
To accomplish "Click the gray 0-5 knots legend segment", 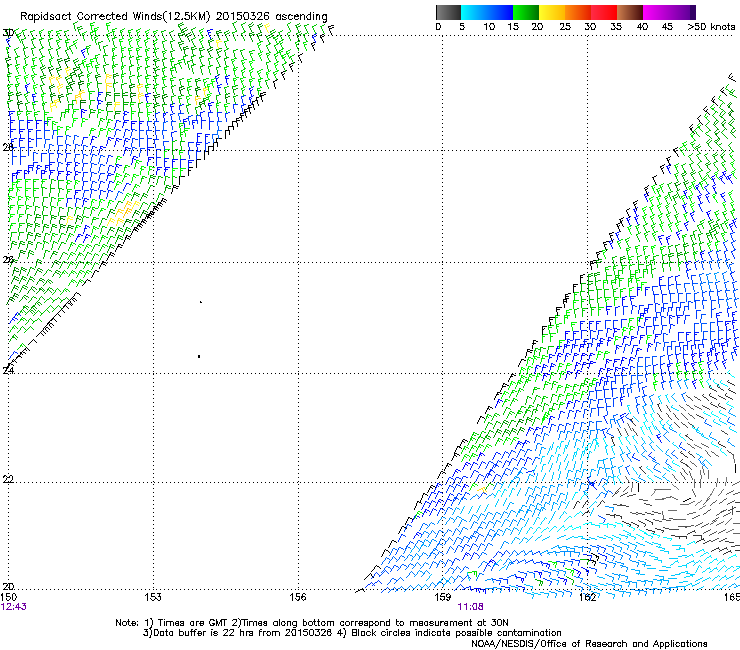I will (448, 12).
